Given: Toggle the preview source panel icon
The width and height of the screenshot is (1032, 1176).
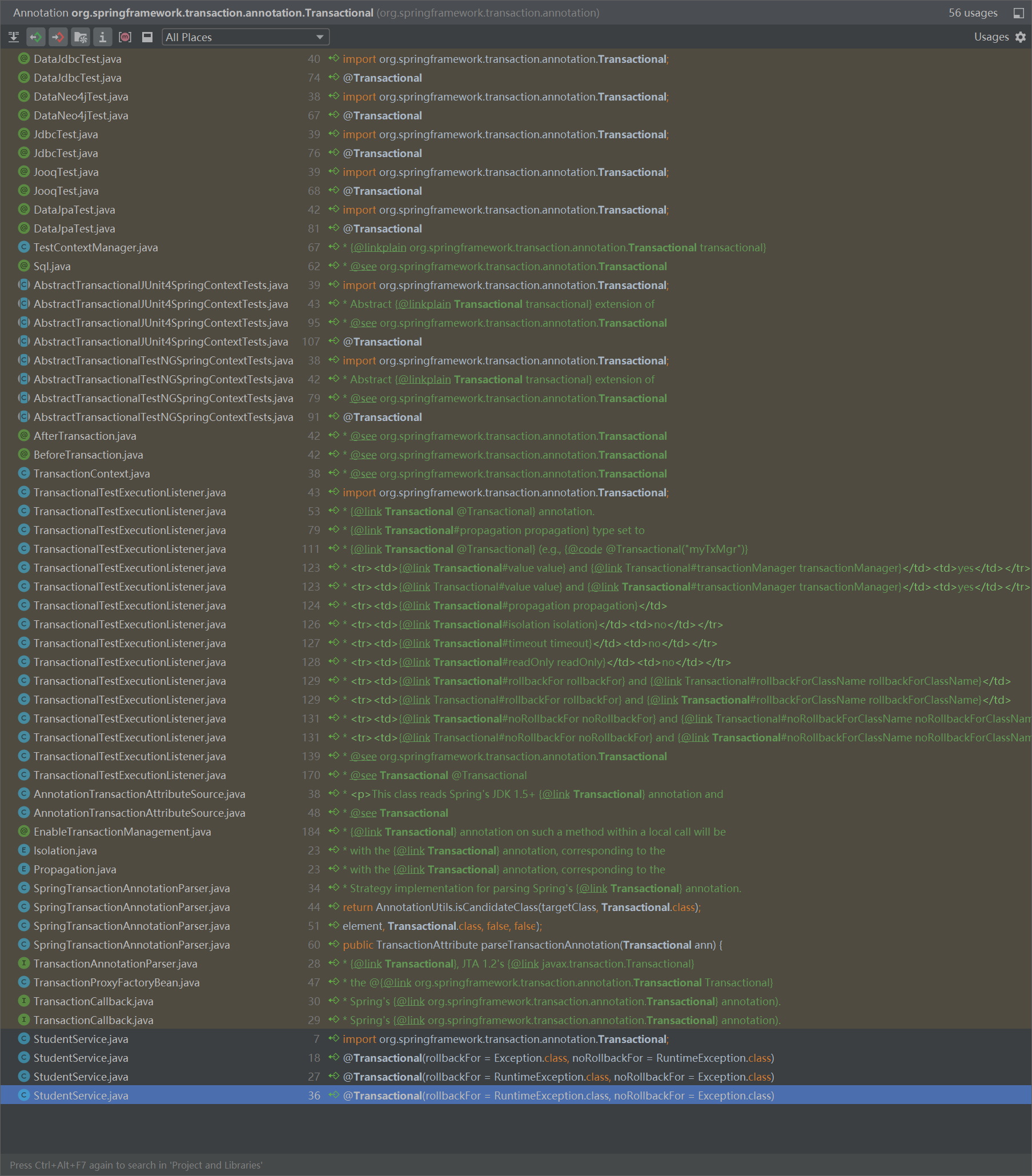Looking at the screenshot, I should click(147, 37).
